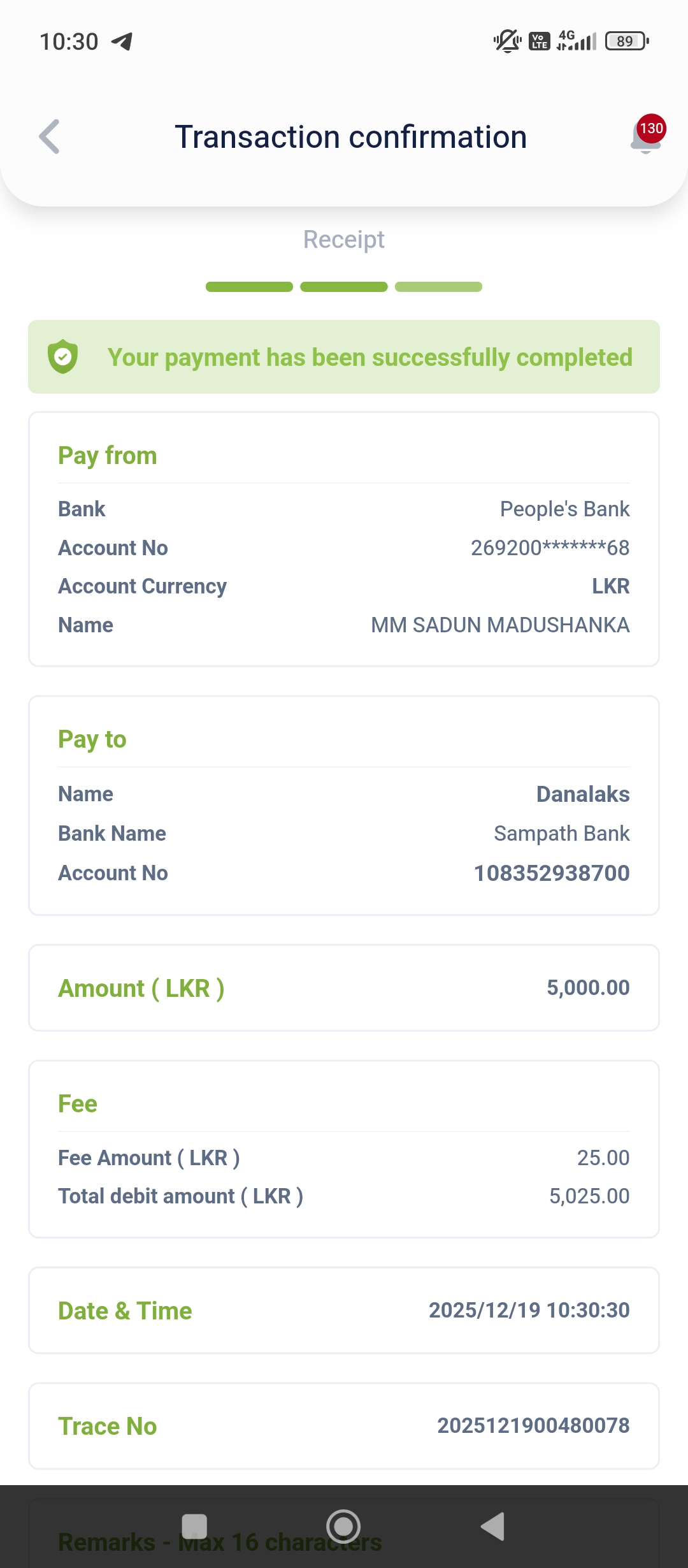Tap the battery indicator in status bar

click(x=626, y=41)
